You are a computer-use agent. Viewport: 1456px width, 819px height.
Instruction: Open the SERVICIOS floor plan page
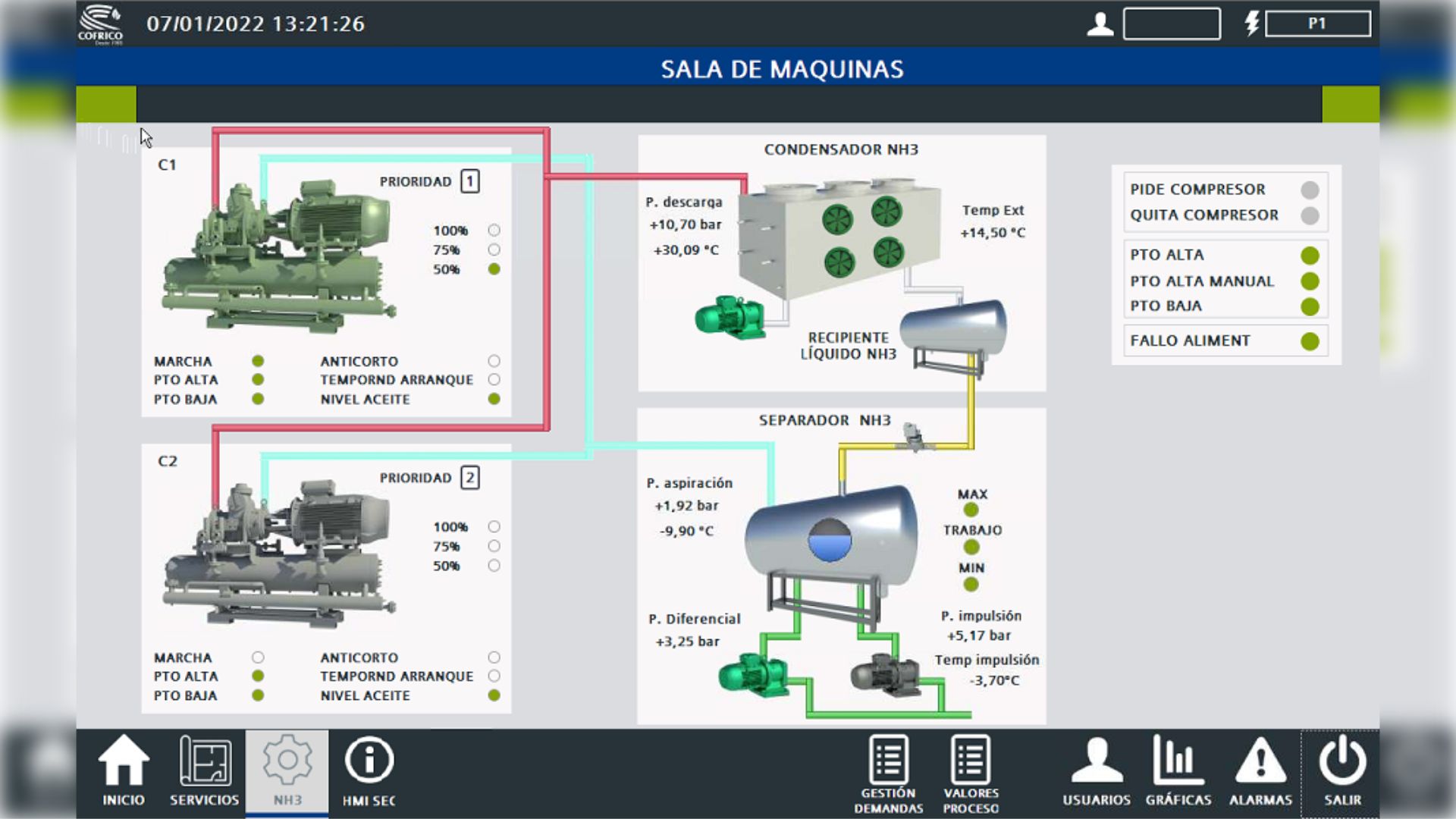tap(204, 771)
